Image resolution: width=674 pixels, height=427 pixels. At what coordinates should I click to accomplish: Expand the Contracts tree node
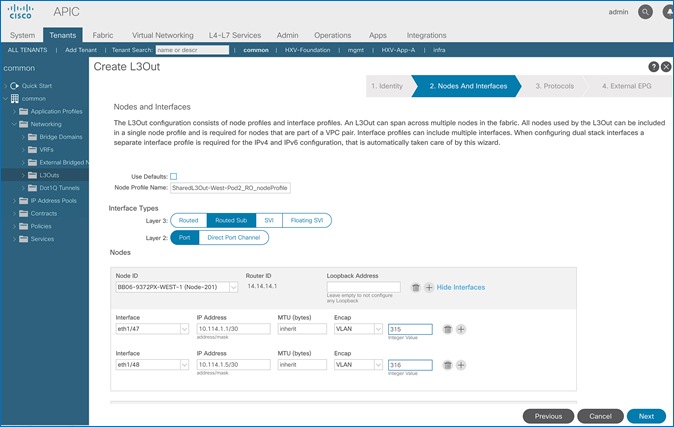(14, 213)
